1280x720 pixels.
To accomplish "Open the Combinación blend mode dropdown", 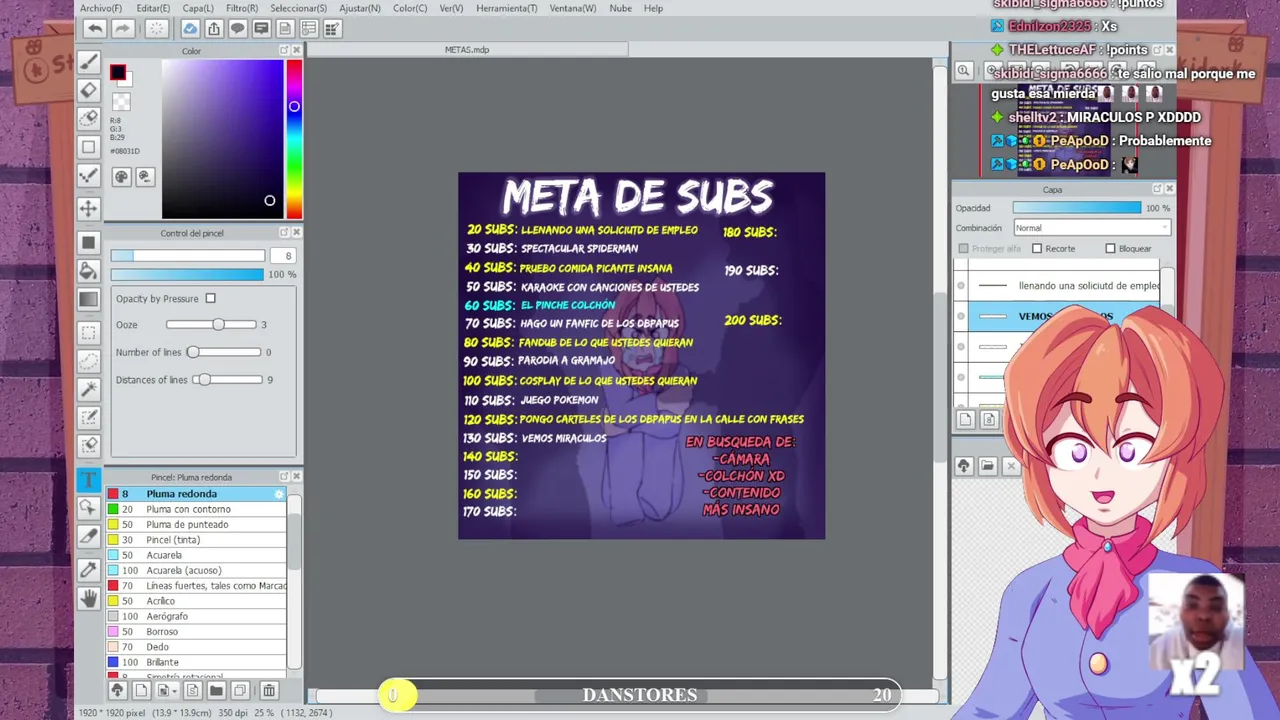I will (x=1091, y=228).
